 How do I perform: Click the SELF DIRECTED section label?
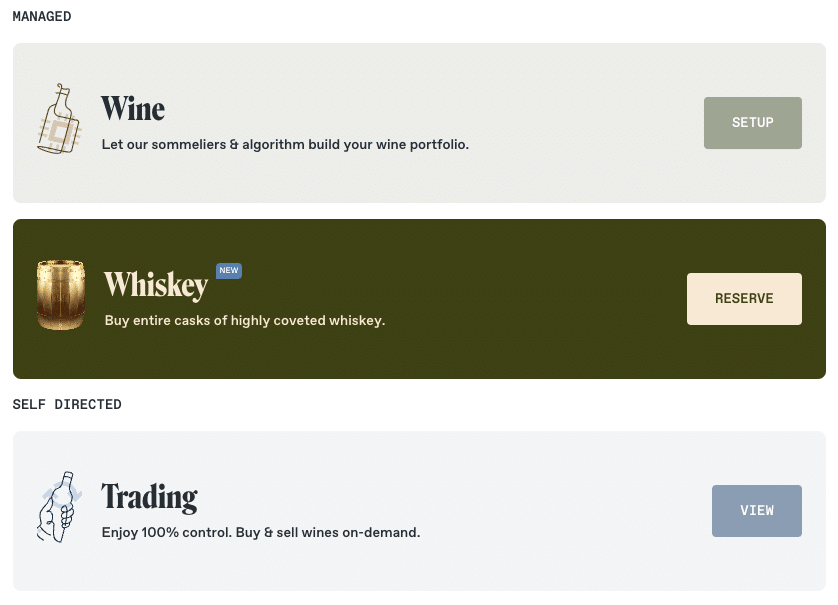pos(67,404)
